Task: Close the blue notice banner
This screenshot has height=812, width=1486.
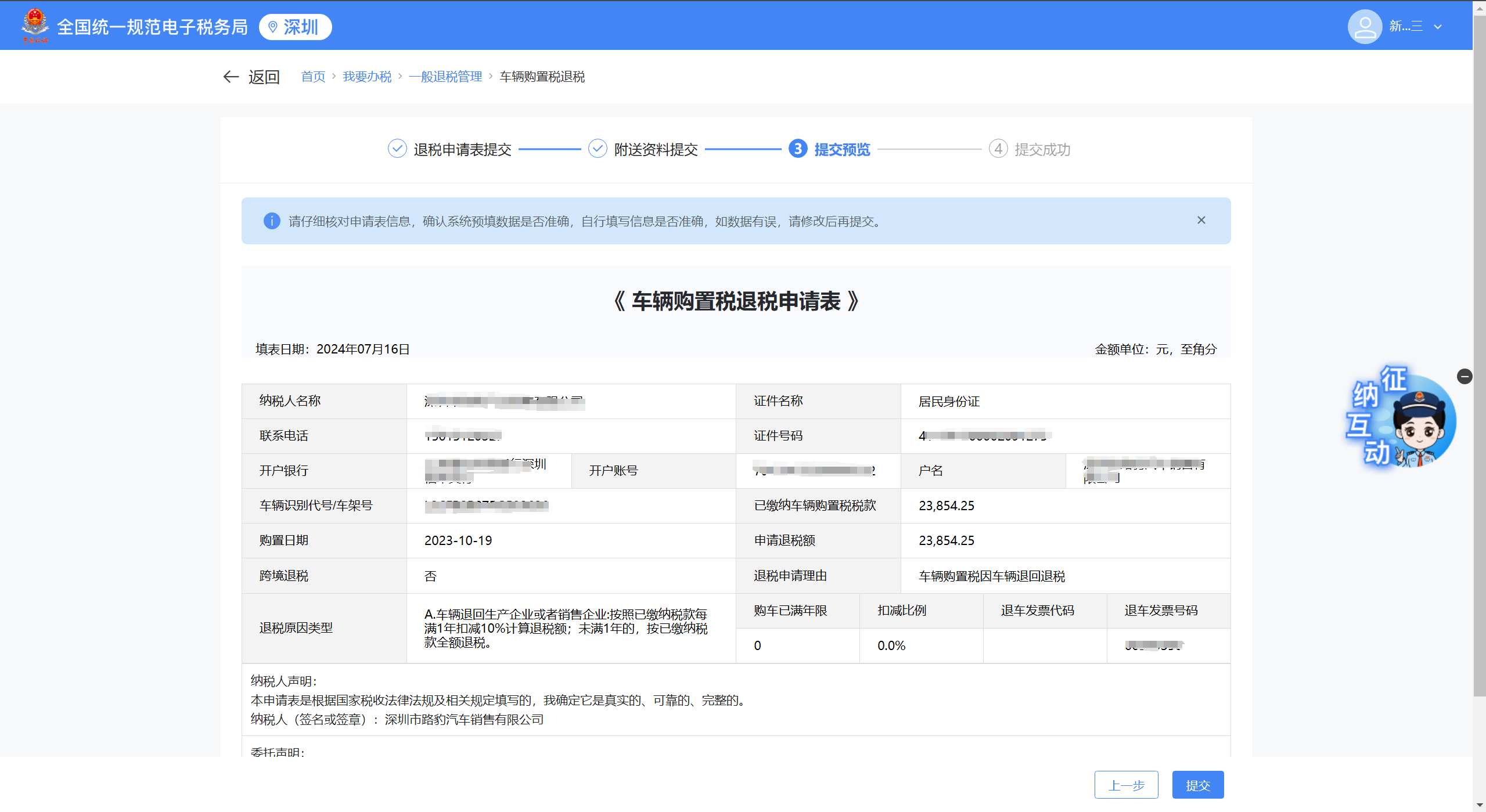Action: (1201, 220)
